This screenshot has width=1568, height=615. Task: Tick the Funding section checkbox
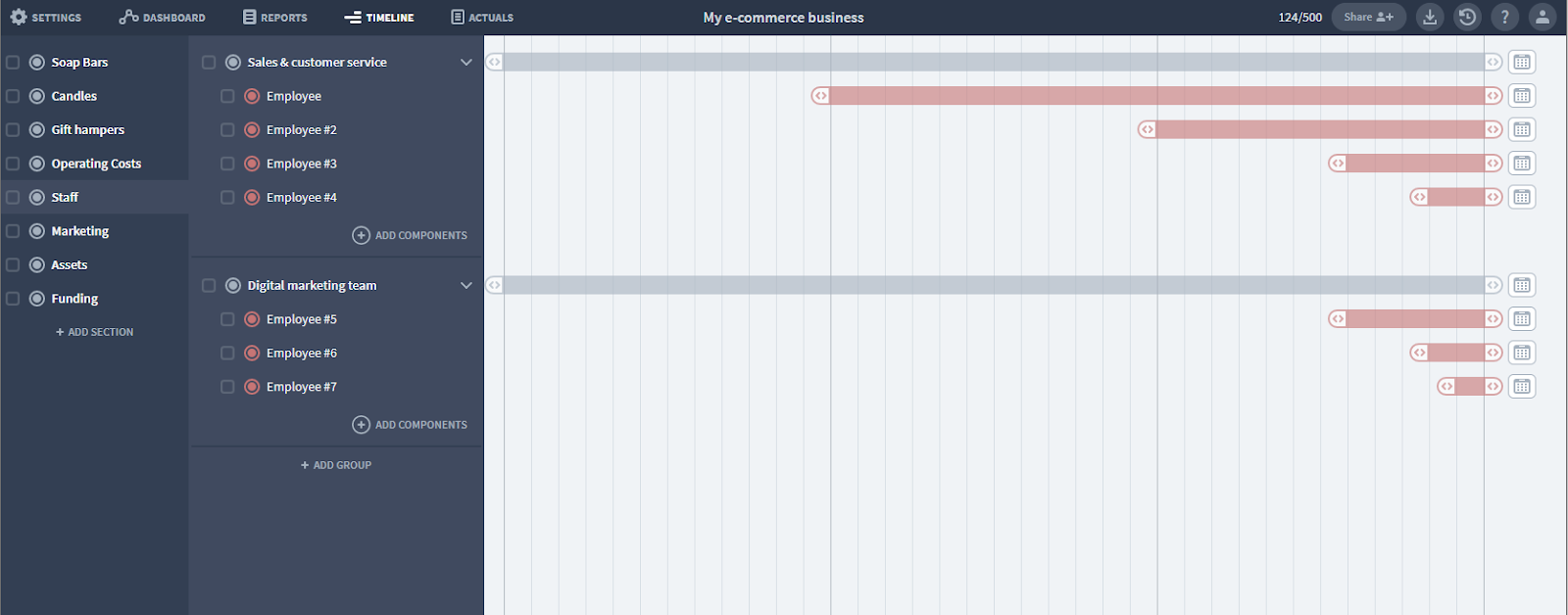[x=13, y=299]
